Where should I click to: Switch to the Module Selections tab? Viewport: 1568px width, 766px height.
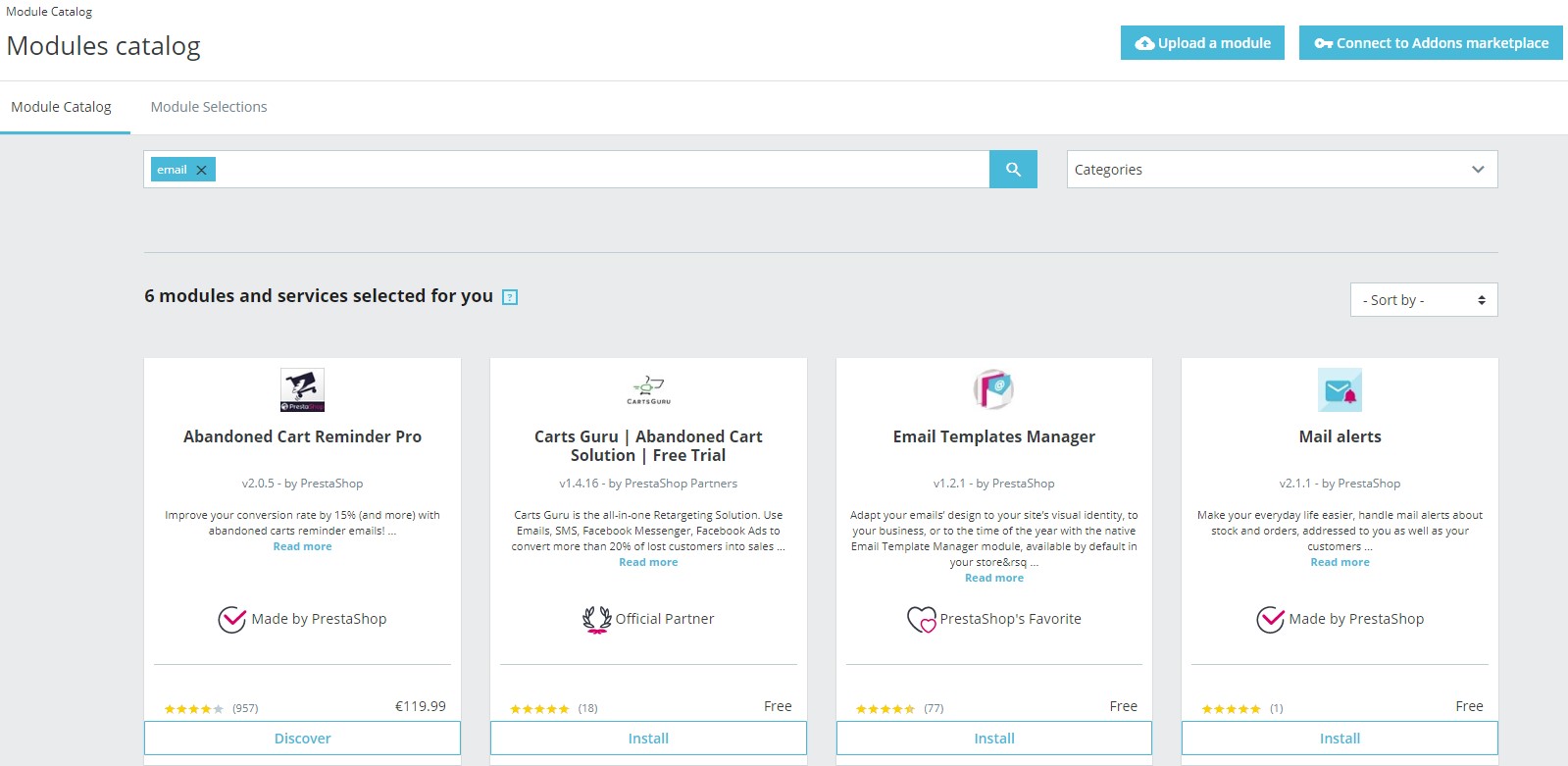point(209,107)
